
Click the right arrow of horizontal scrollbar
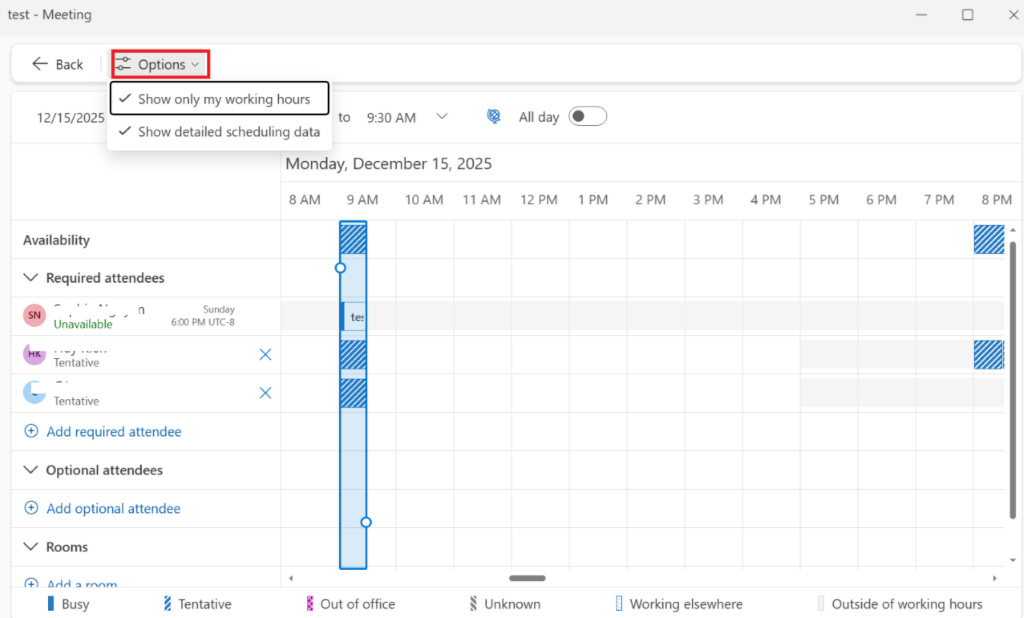point(995,578)
